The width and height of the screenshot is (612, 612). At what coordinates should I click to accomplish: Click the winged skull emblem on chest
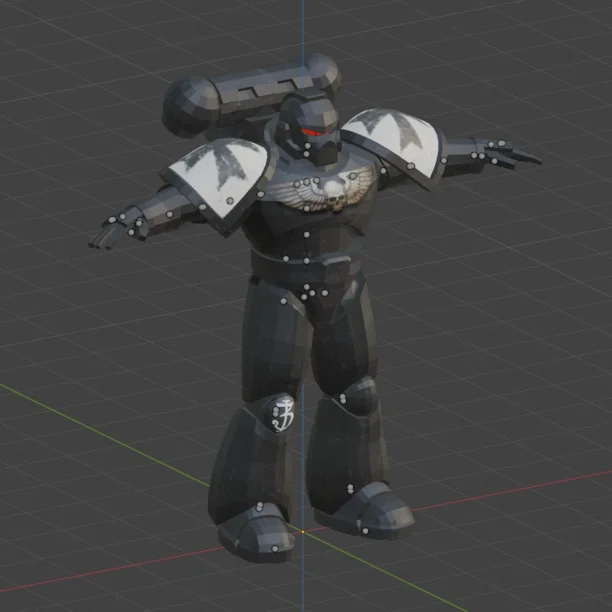(x=323, y=189)
